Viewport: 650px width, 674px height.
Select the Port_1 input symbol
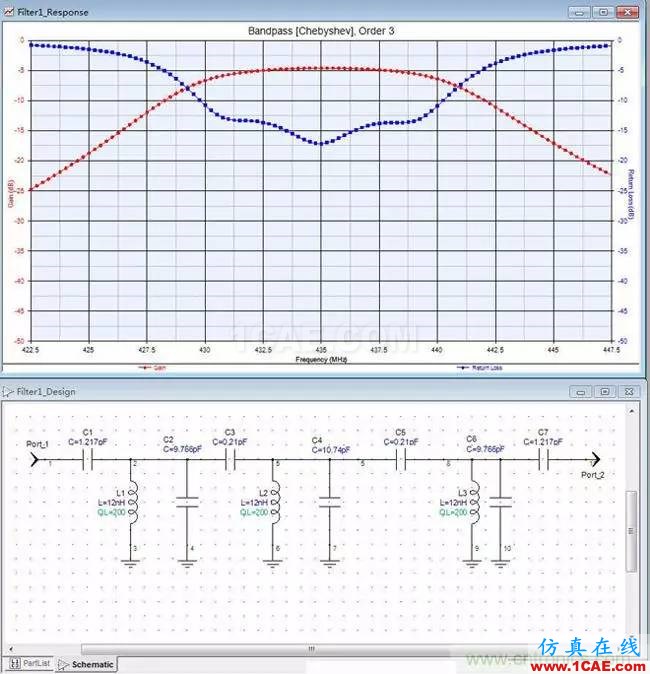[x=34, y=460]
